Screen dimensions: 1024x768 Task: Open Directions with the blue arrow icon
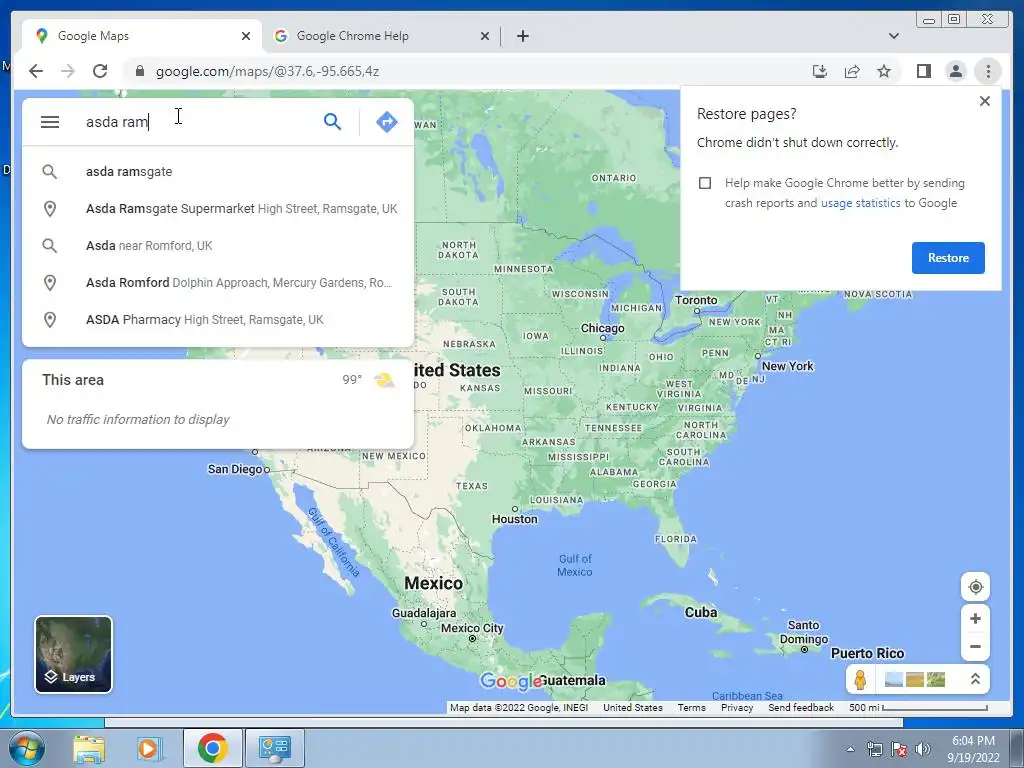coord(387,121)
